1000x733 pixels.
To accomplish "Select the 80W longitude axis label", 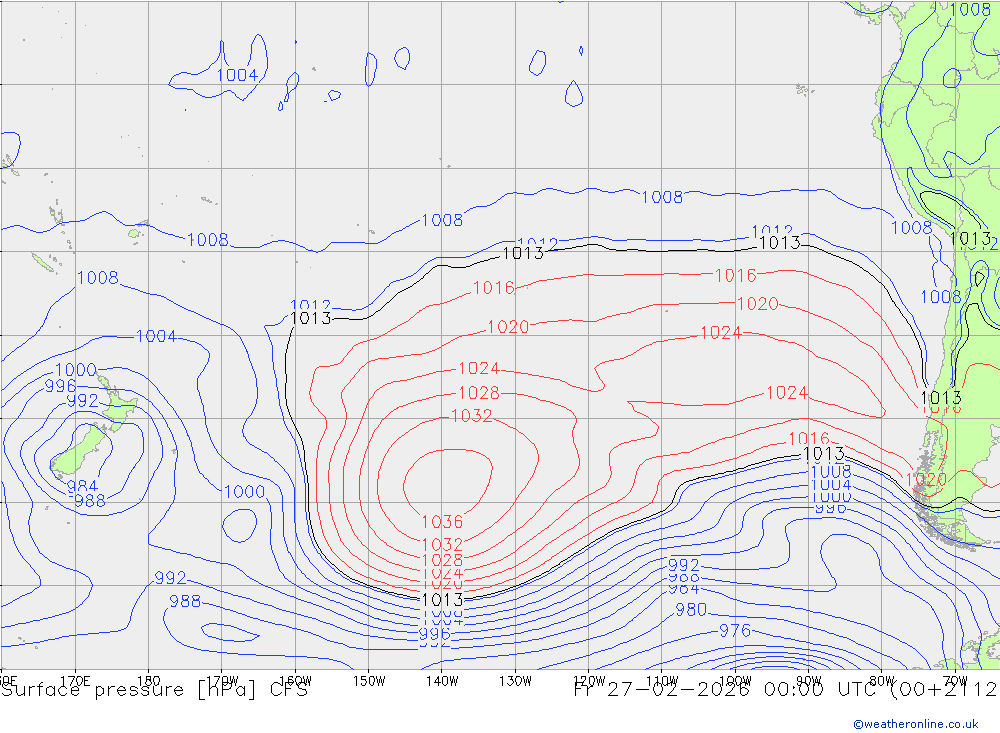I will click(x=882, y=681).
